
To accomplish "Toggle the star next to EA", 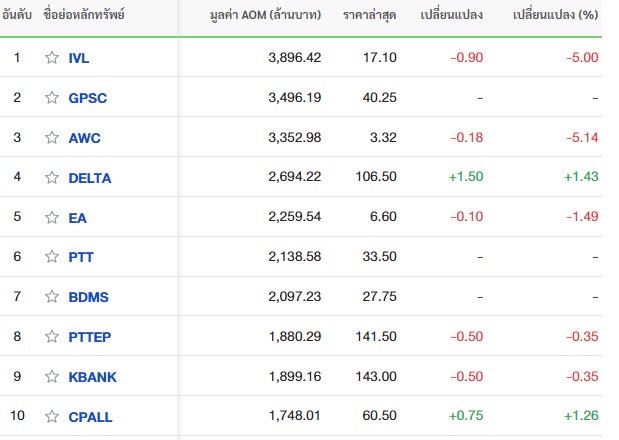I will [52, 217].
